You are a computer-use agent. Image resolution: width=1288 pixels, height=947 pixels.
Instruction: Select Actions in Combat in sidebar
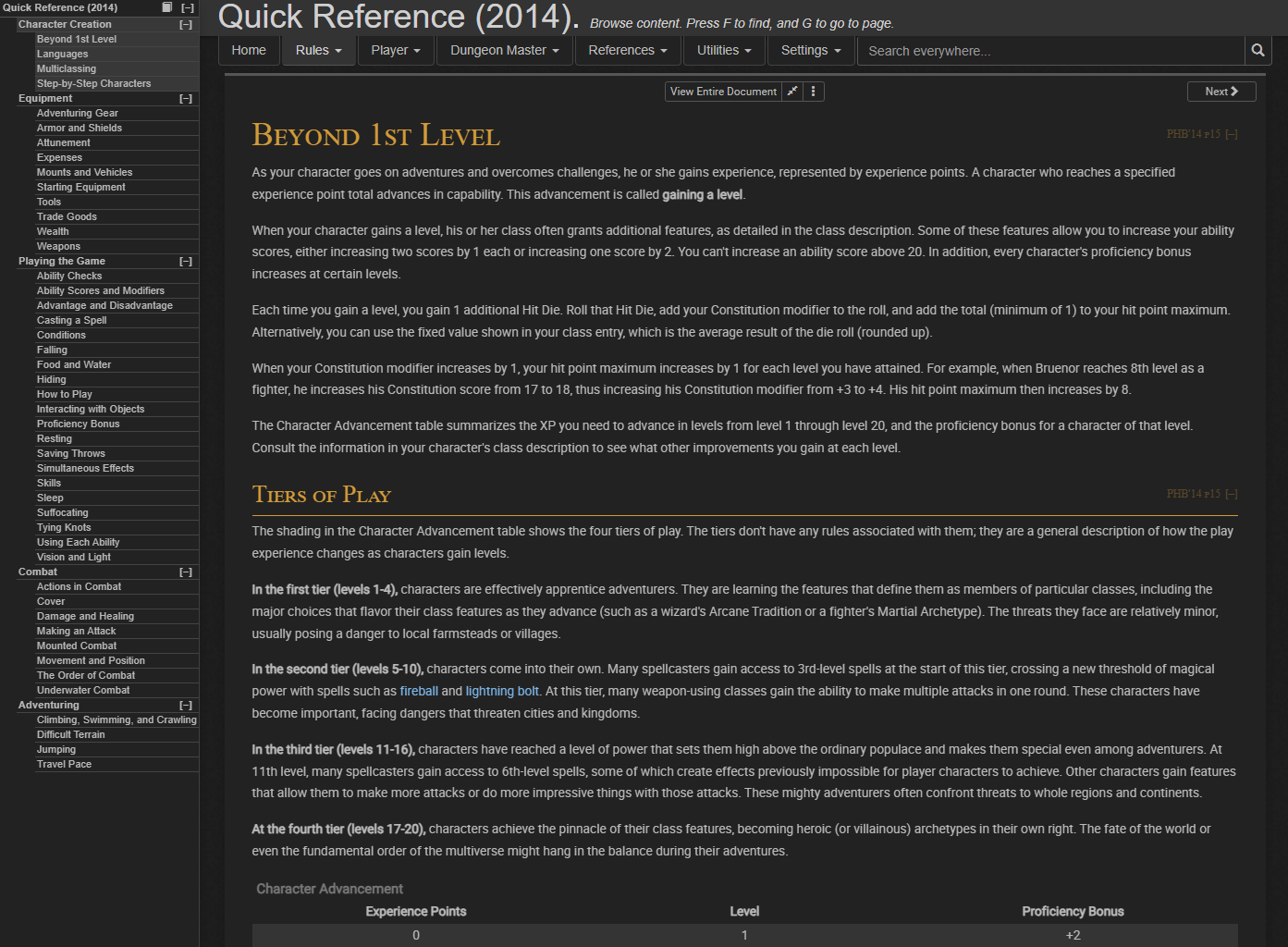[x=117, y=587]
